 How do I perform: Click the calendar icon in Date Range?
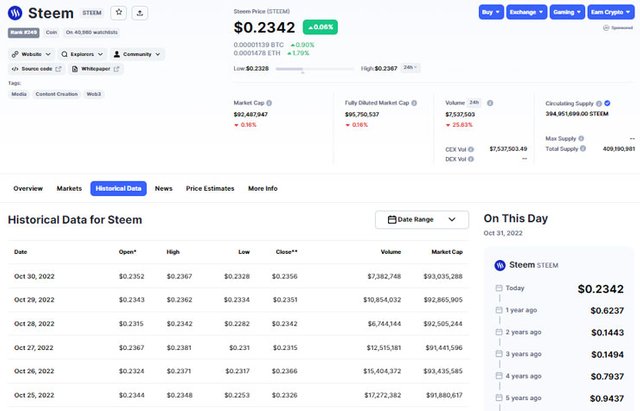(x=392, y=220)
